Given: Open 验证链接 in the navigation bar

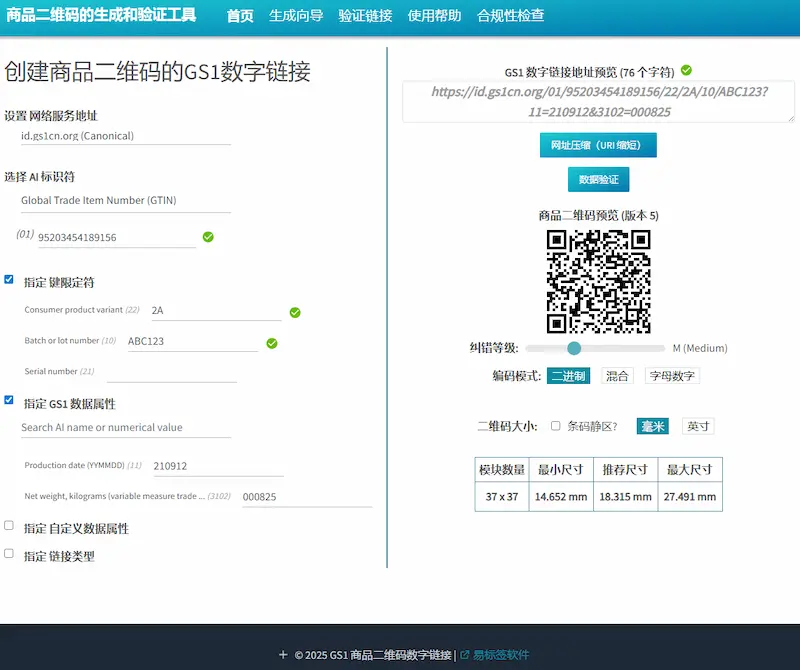Looking at the screenshot, I should tap(365, 16).
